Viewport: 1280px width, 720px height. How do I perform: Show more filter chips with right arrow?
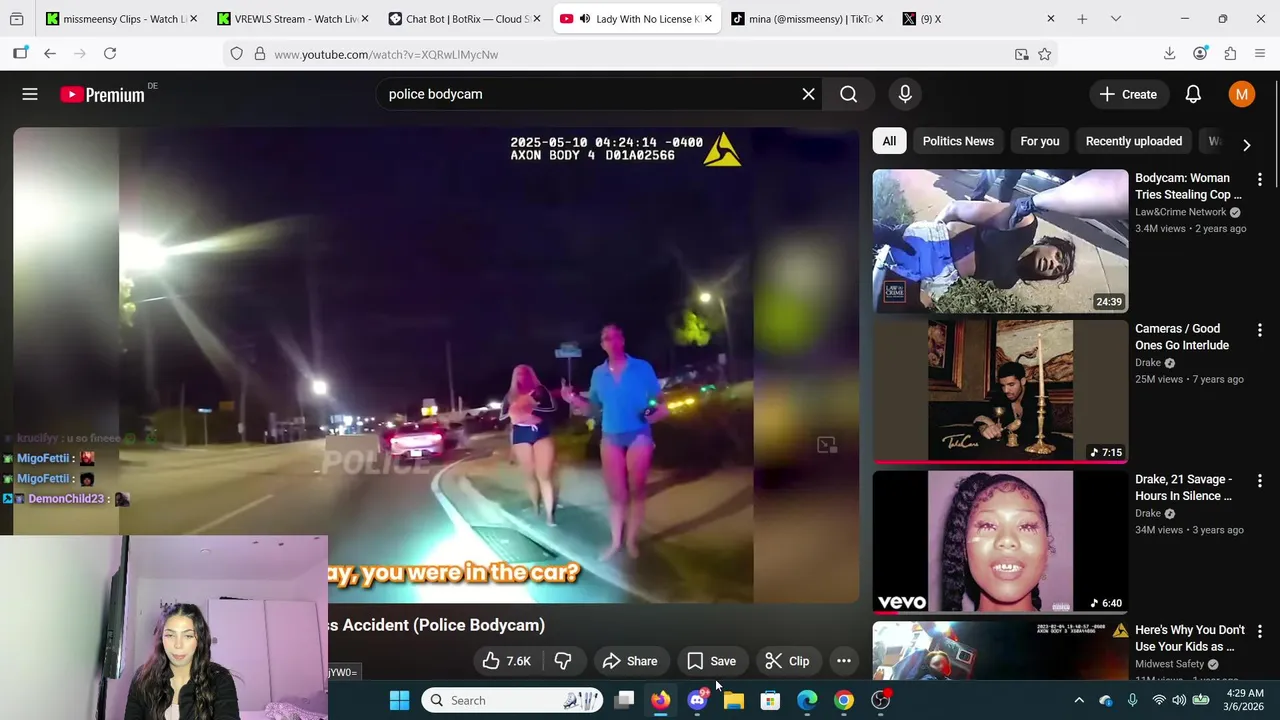1246,145
